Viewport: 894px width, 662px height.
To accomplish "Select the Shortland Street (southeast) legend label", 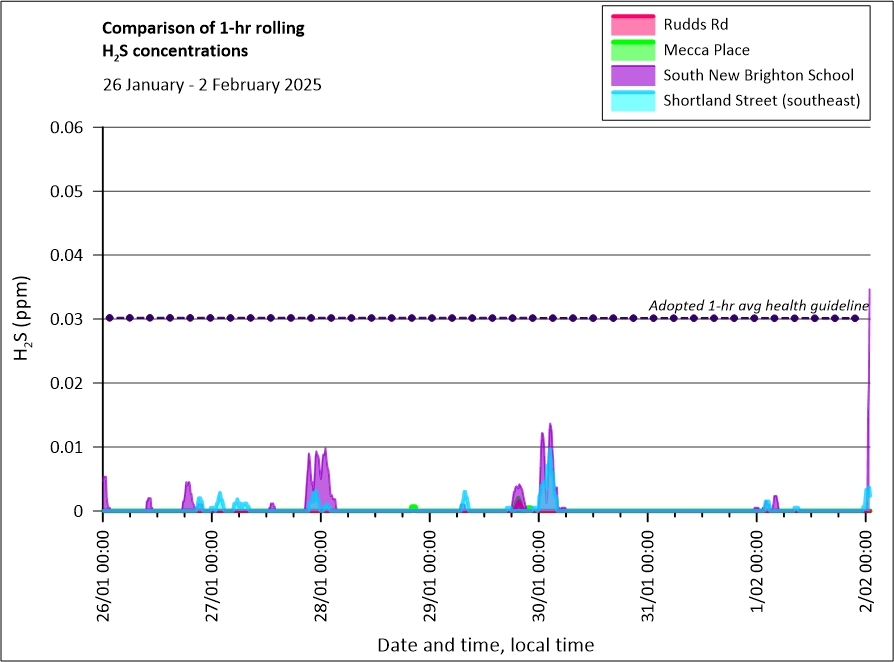I will [761, 100].
